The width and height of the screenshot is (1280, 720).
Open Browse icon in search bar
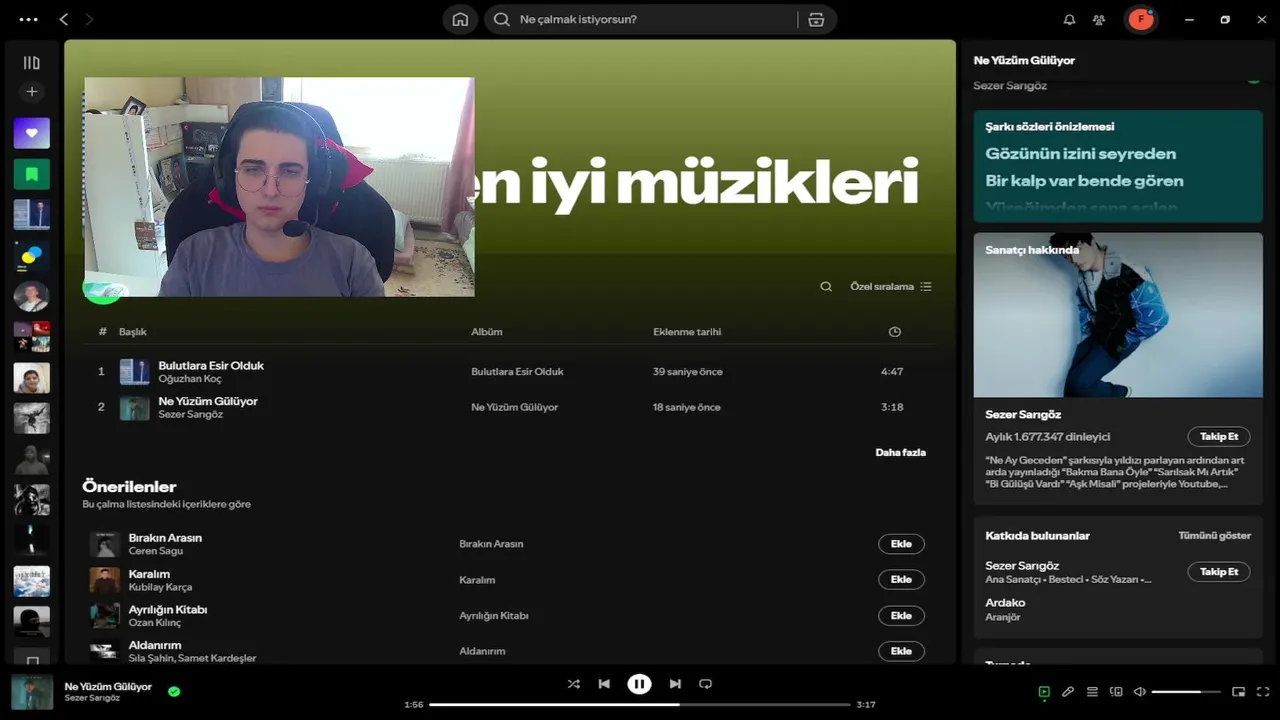(816, 19)
